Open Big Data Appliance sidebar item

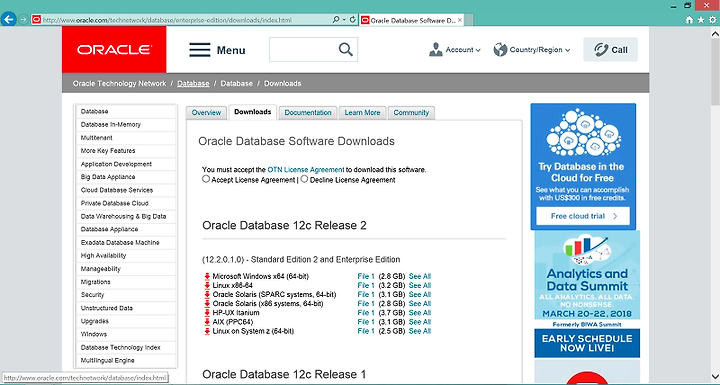[x=125, y=177]
